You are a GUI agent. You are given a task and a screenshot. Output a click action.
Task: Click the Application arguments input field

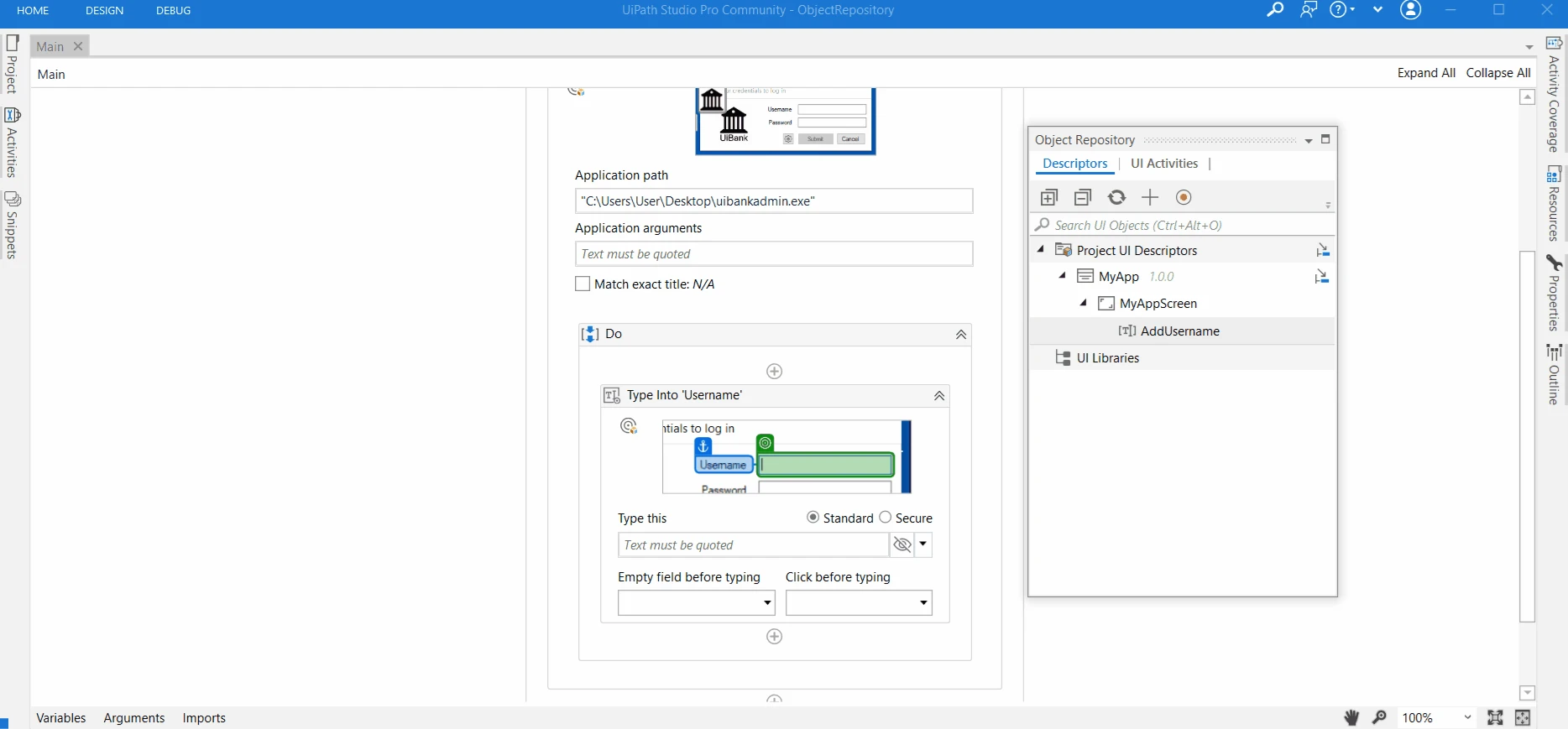(x=774, y=254)
